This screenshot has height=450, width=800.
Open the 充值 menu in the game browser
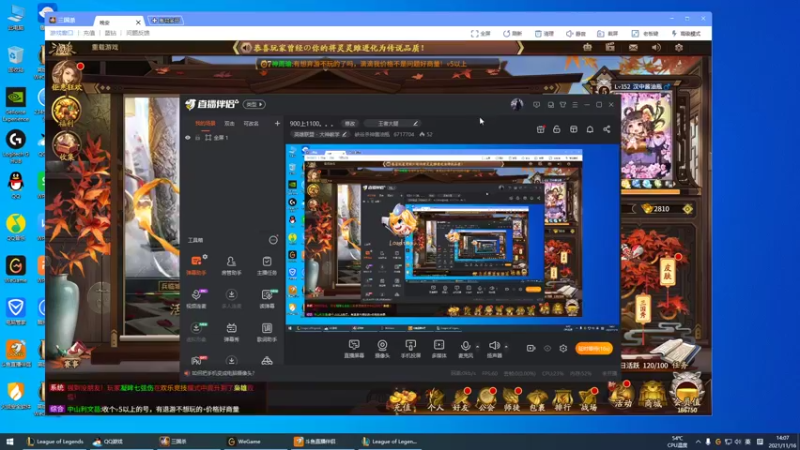pos(89,33)
